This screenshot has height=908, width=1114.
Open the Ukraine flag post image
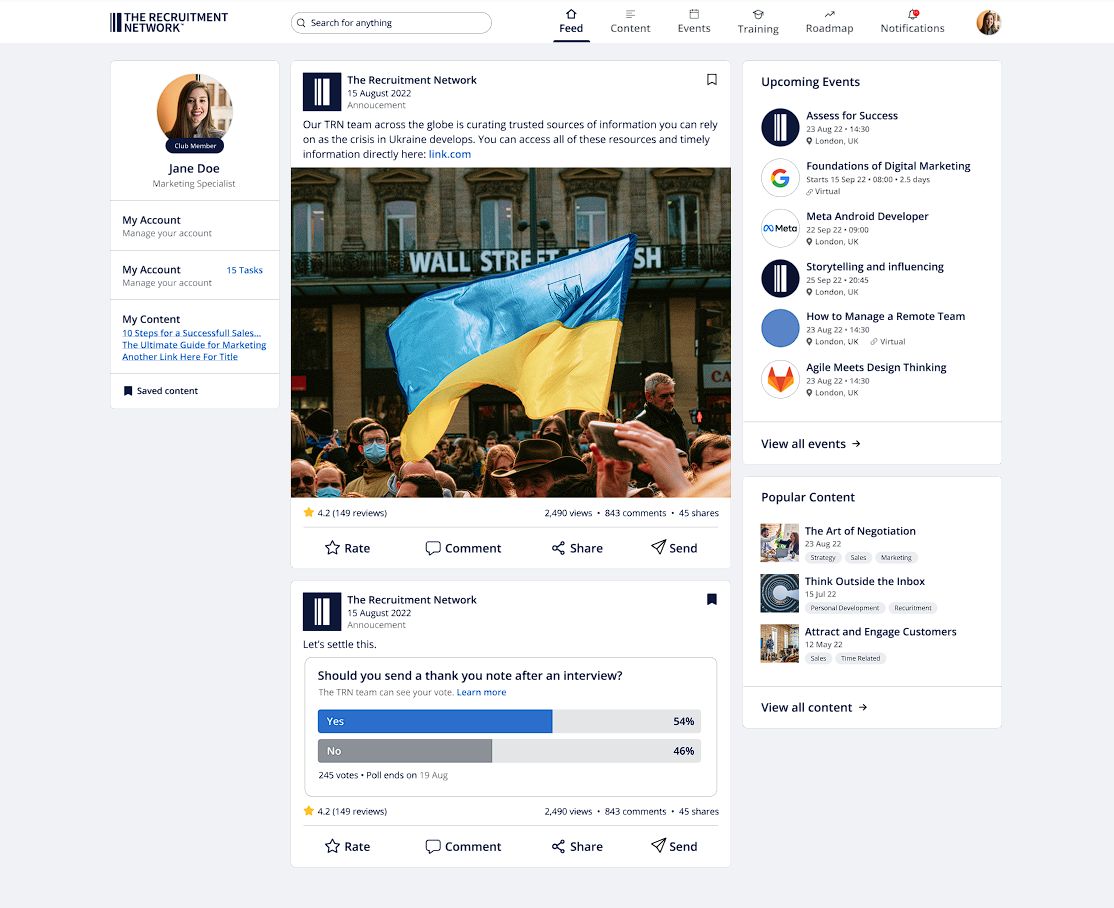click(x=511, y=333)
